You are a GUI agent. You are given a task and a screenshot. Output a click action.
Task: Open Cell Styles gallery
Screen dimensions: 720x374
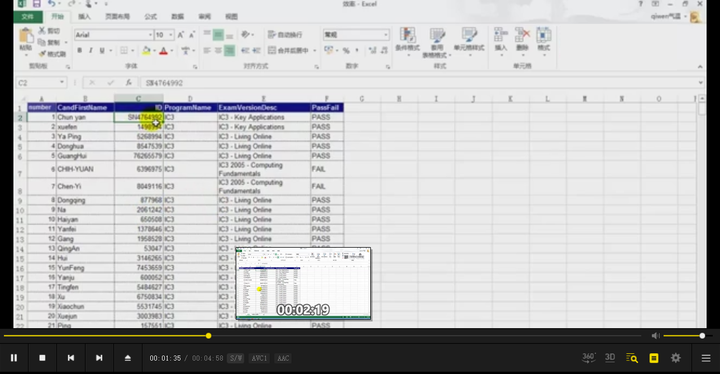[x=469, y=42]
